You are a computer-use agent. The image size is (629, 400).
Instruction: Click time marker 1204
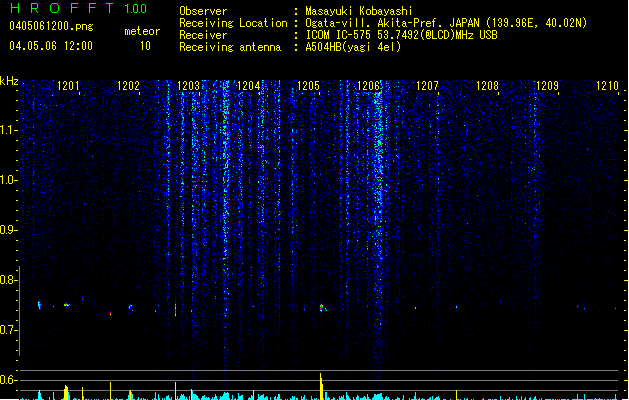click(x=248, y=86)
